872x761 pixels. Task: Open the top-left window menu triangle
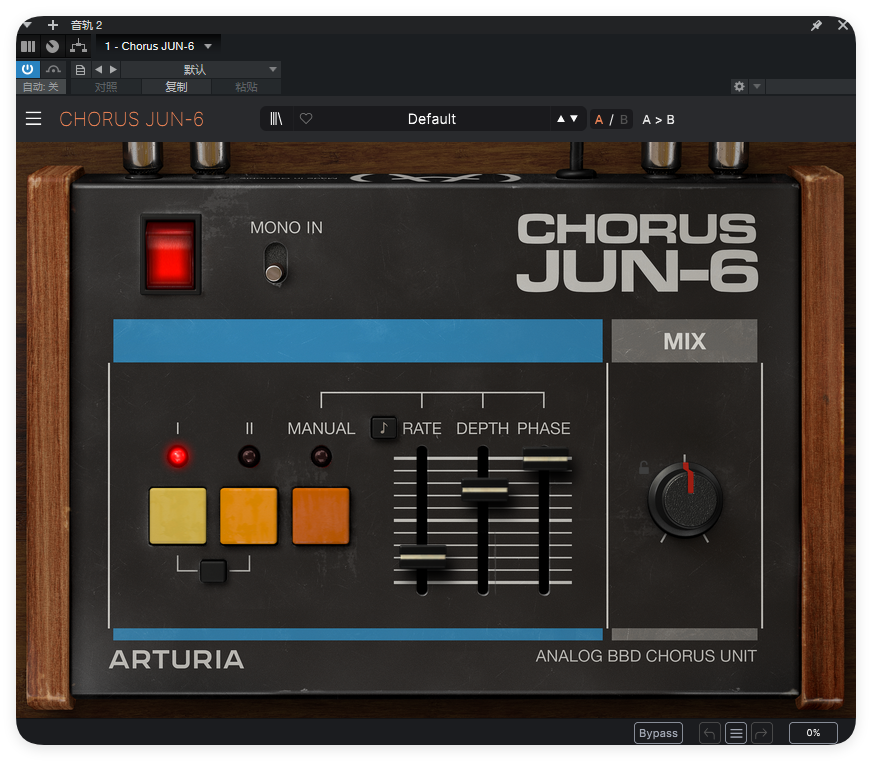(27, 24)
